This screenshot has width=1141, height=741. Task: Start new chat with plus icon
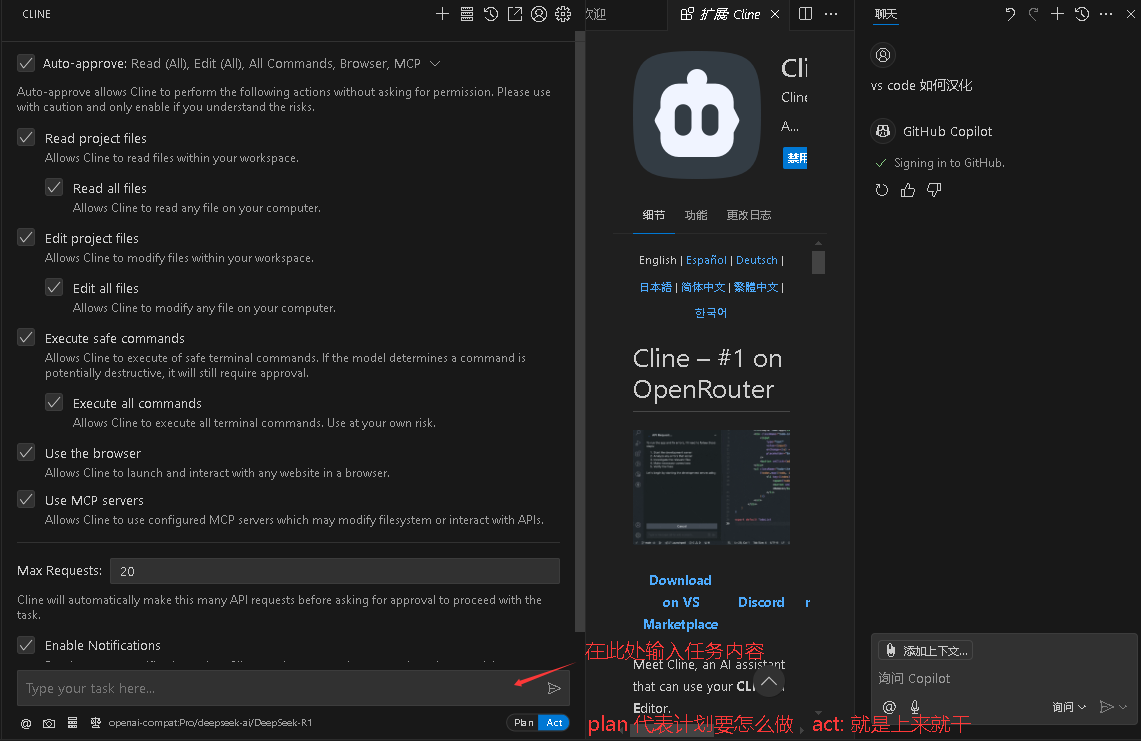click(x=1057, y=14)
